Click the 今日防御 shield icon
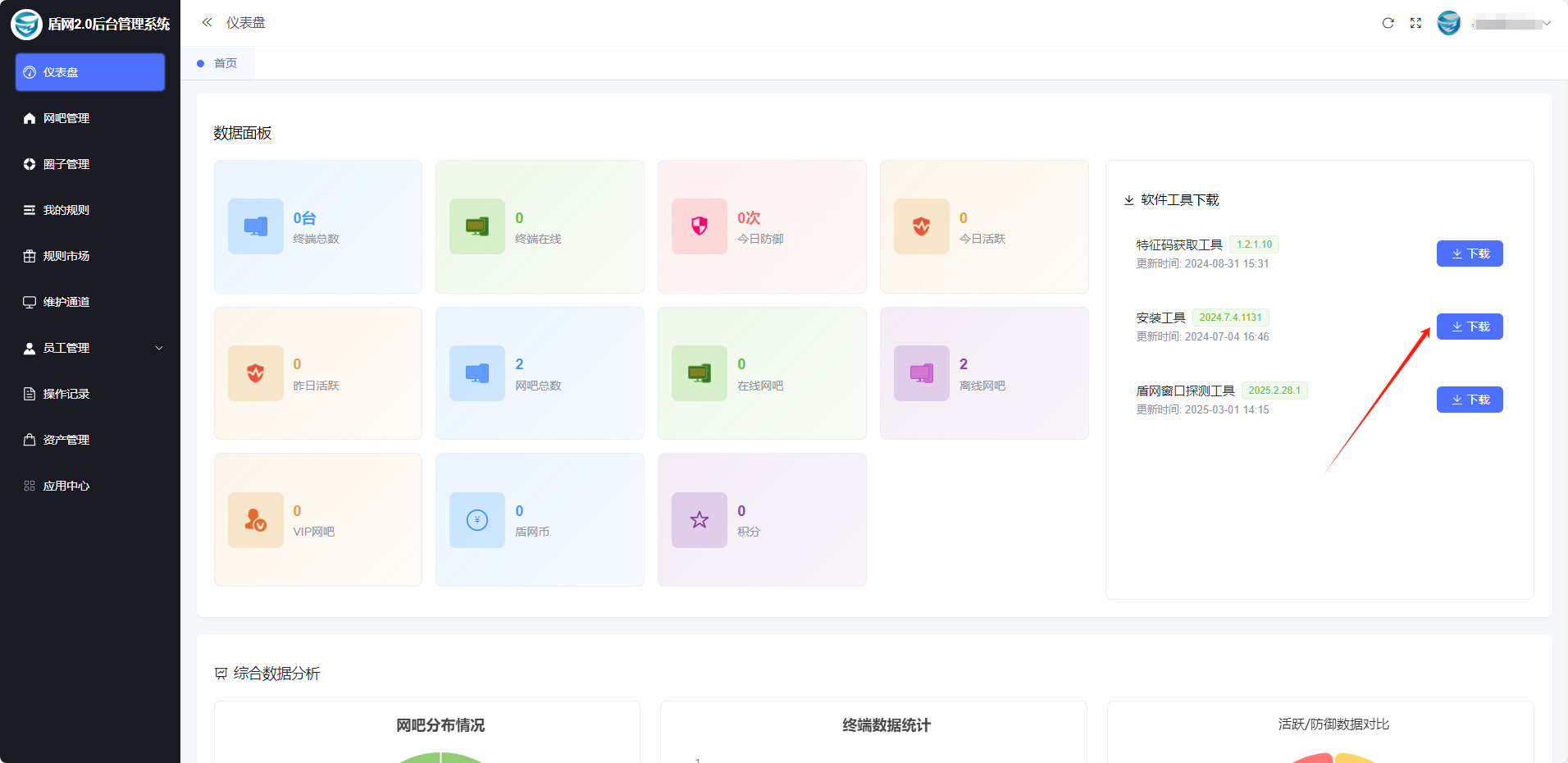This screenshot has height=763, width=1568. (x=700, y=226)
